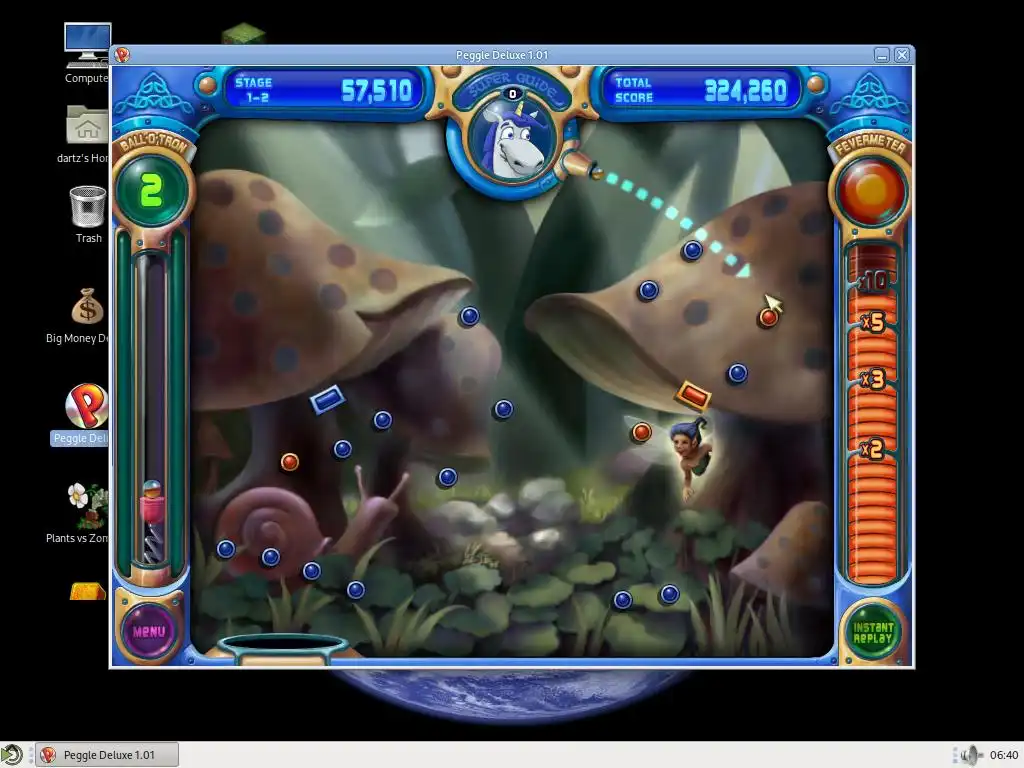Image resolution: width=1024 pixels, height=768 pixels.
Task: Click the spare ball in Ball-O-Tron tube
Action: coord(152,489)
